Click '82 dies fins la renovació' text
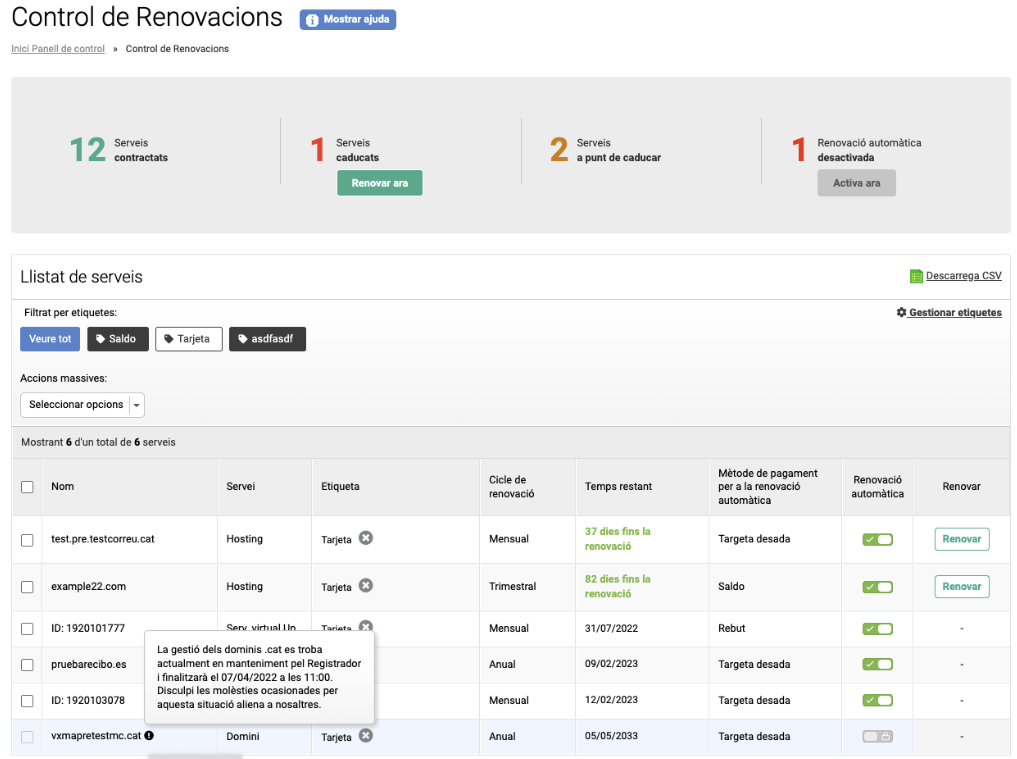 tap(618, 586)
